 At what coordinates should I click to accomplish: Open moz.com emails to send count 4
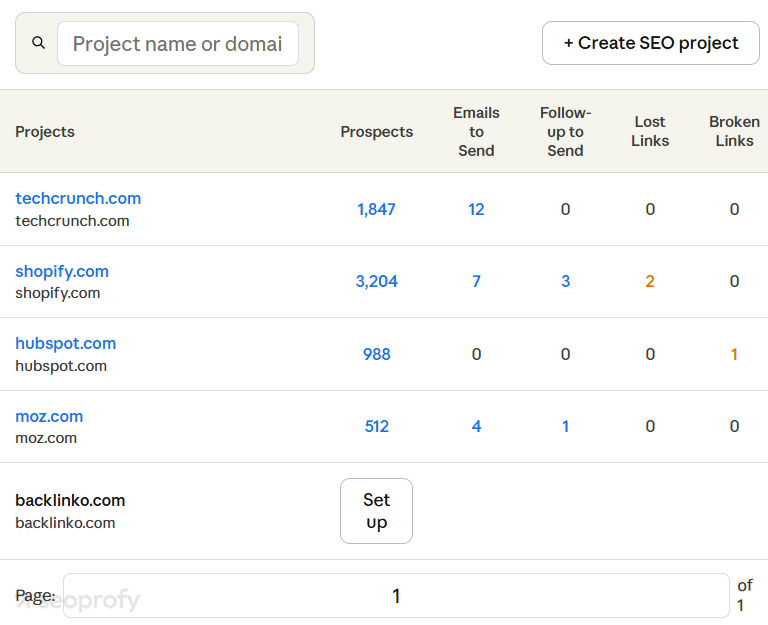pos(476,427)
